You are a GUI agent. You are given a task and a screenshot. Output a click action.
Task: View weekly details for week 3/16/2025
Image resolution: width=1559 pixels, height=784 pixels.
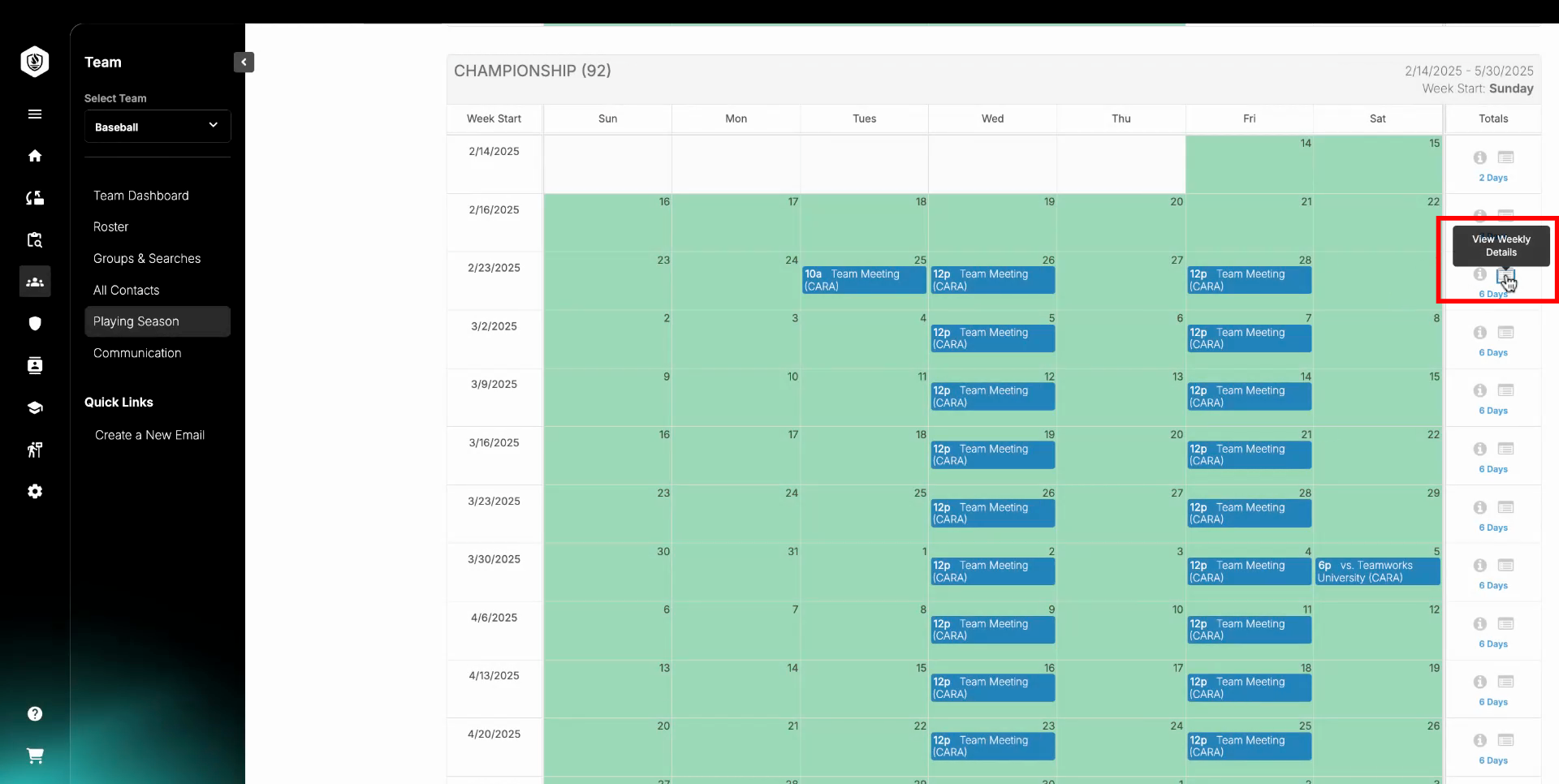pyautogui.click(x=1506, y=449)
